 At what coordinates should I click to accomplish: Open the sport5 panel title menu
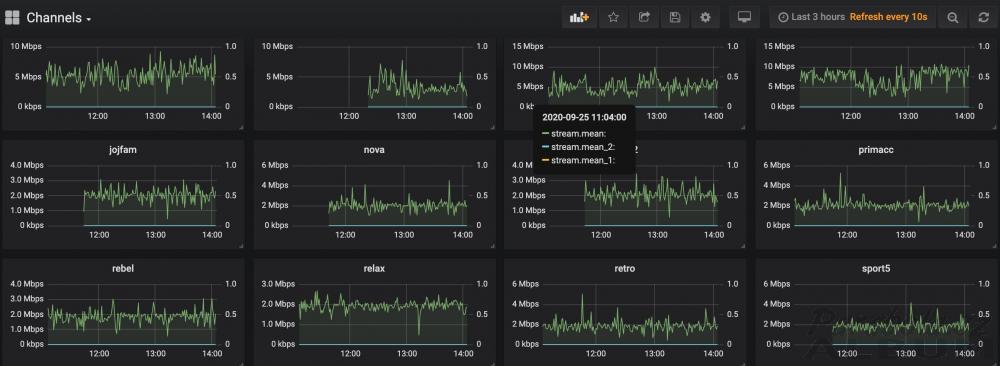(876, 268)
